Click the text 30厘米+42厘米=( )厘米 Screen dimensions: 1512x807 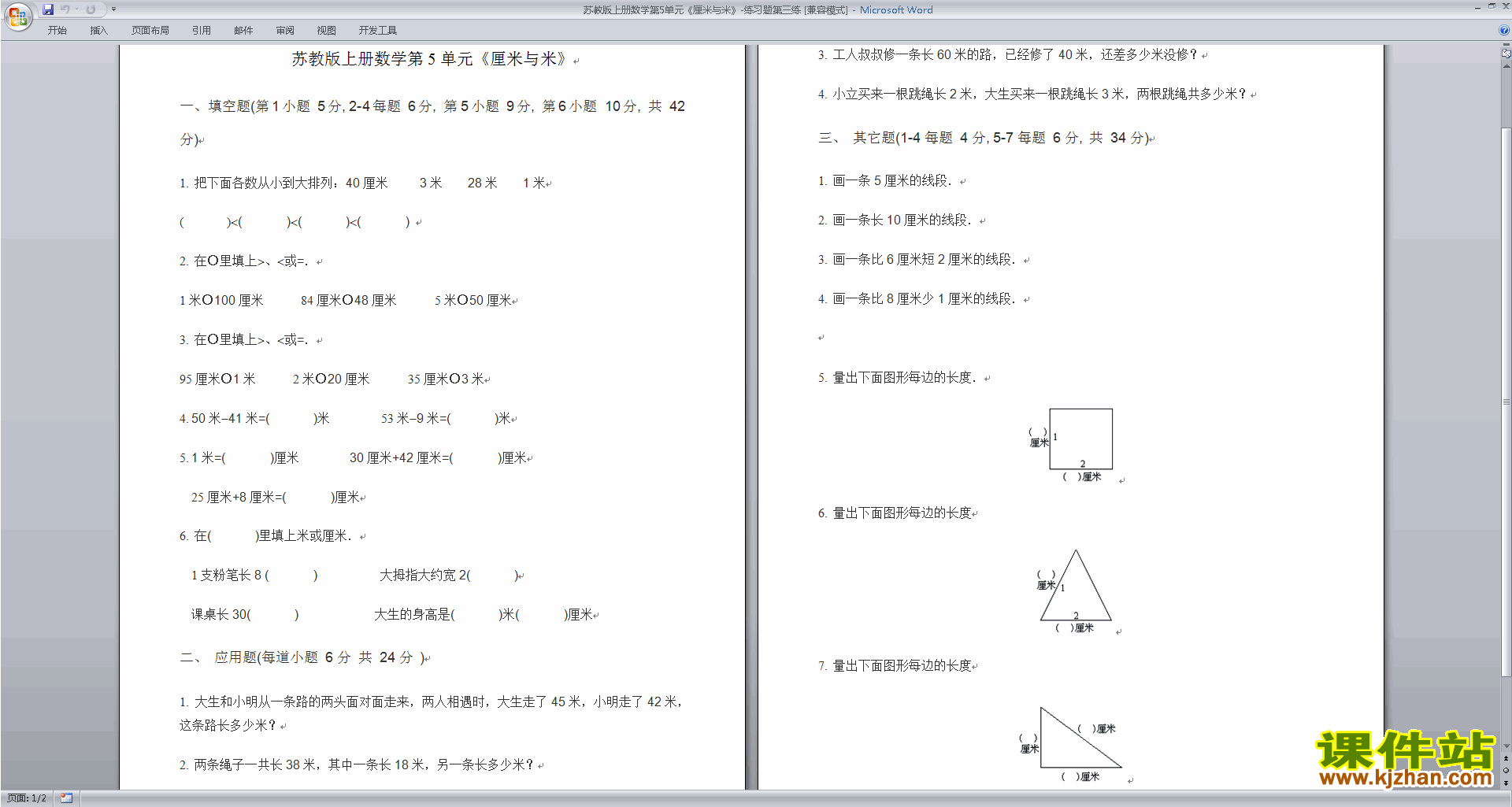coord(439,458)
